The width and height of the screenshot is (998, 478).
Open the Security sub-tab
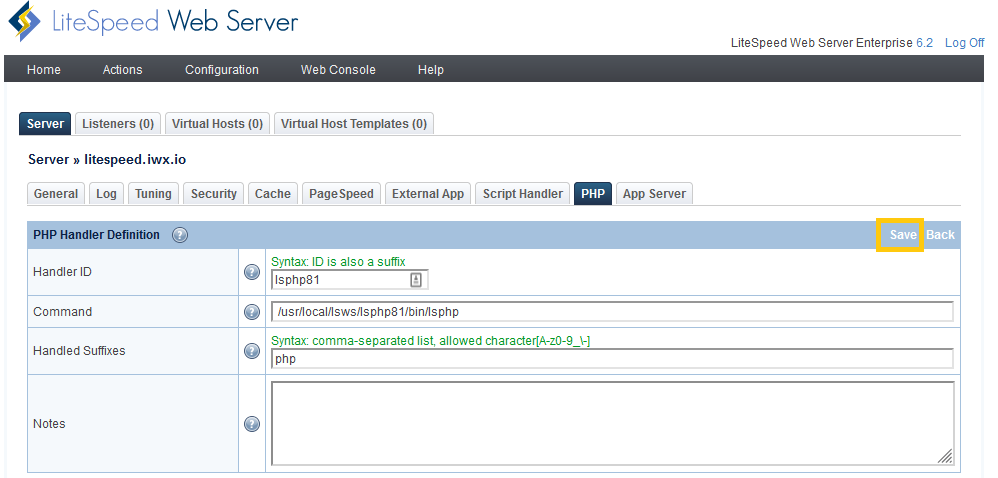point(213,193)
